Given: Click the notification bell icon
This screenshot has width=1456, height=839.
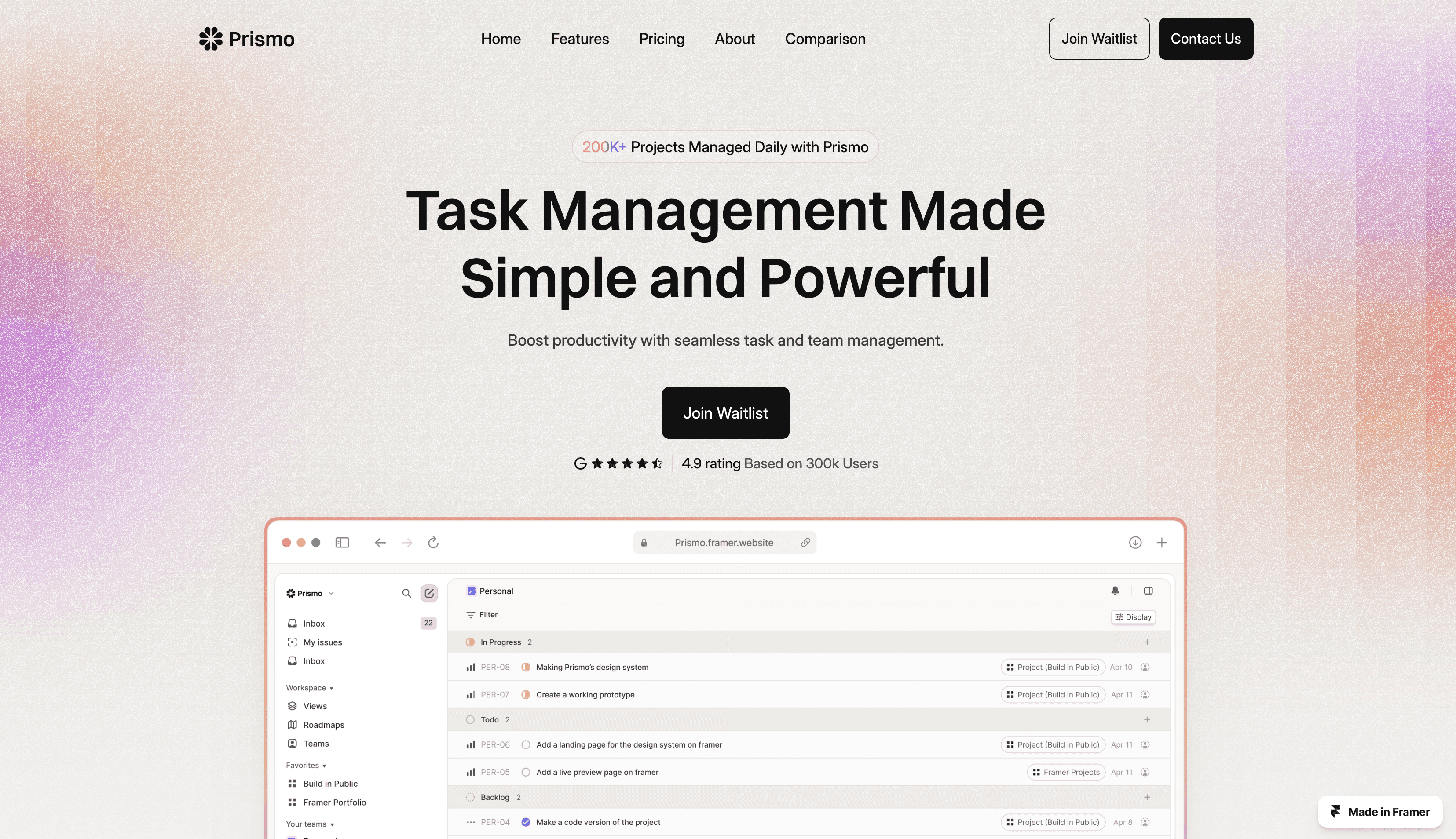Looking at the screenshot, I should pyautogui.click(x=1115, y=591).
